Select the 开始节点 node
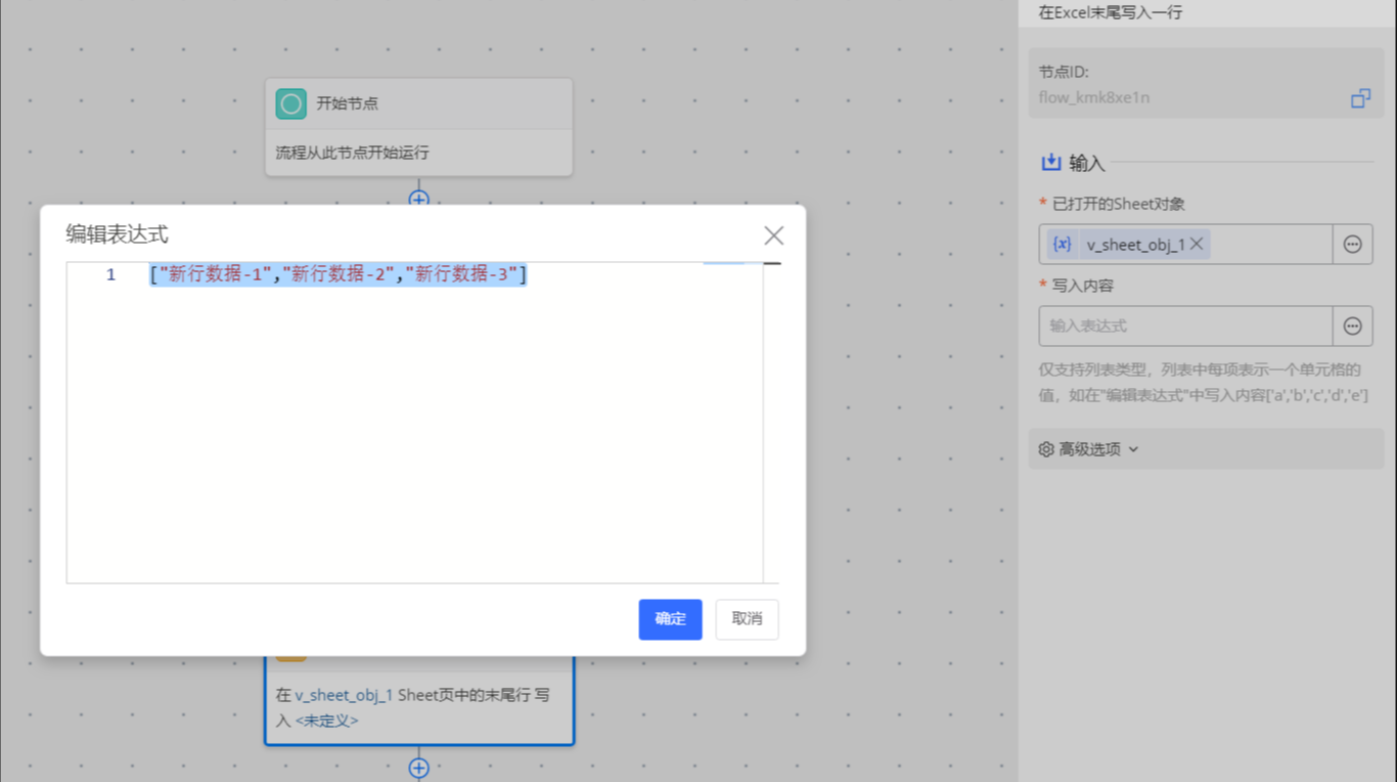Screen dimensions: 1397x782 419,127
